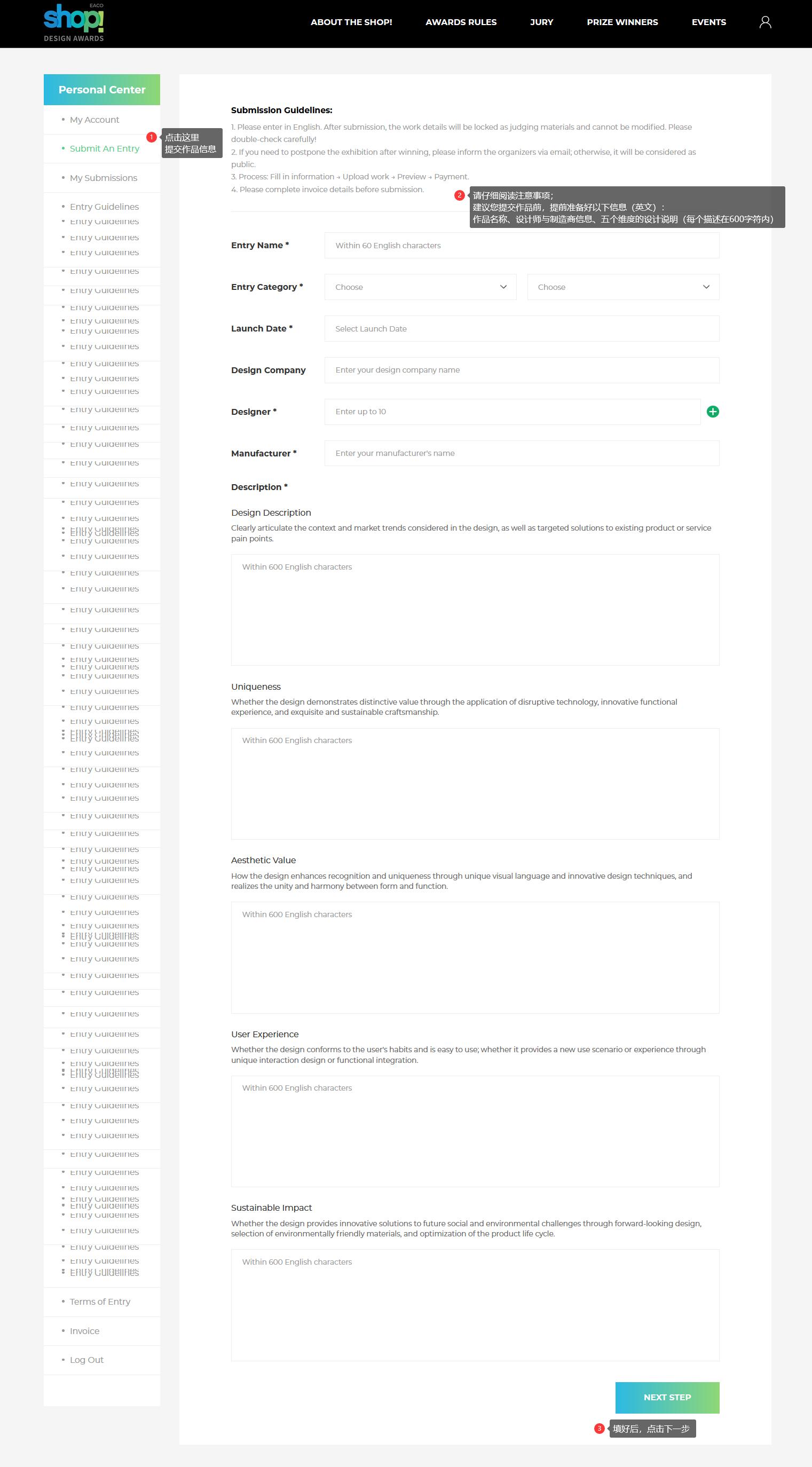Go to Awards Rules page
This screenshot has height=1467, width=812.
pyautogui.click(x=461, y=22)
